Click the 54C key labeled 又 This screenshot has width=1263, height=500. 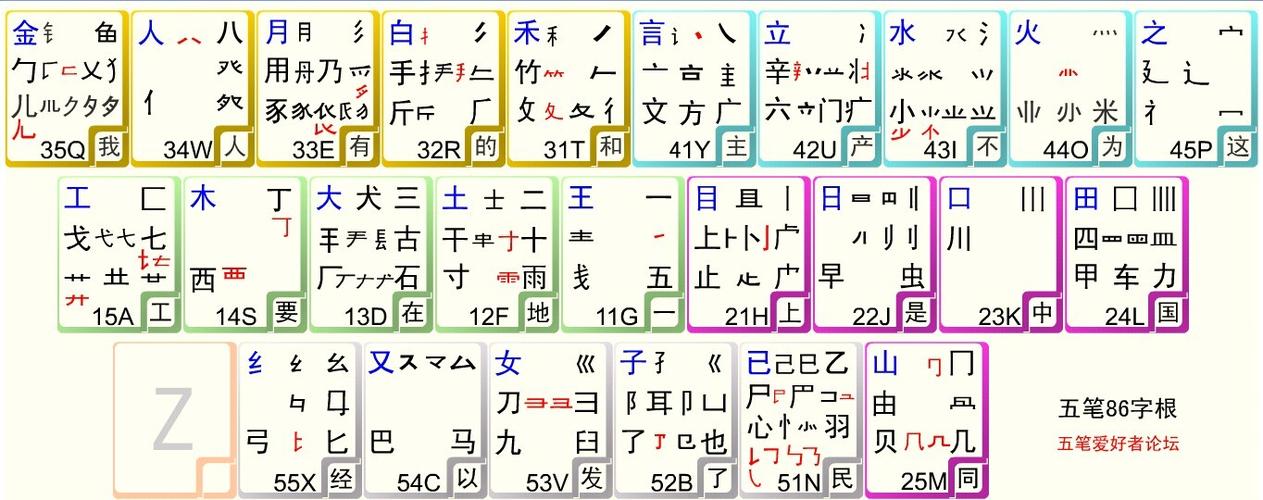tap(425, 420)
